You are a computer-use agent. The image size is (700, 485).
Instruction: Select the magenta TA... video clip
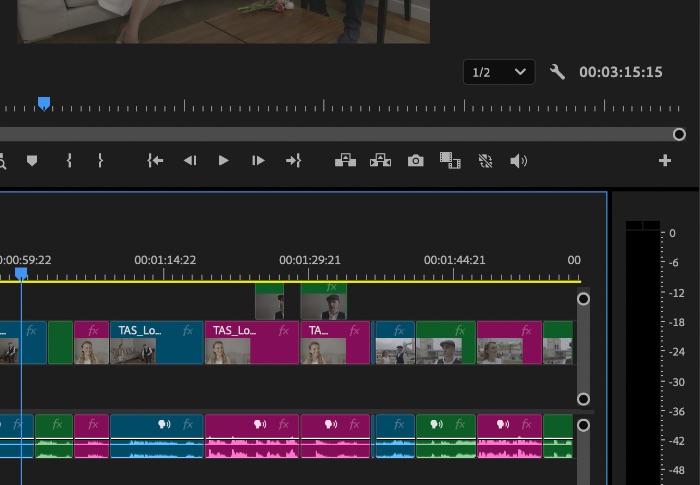click(335, 343)
